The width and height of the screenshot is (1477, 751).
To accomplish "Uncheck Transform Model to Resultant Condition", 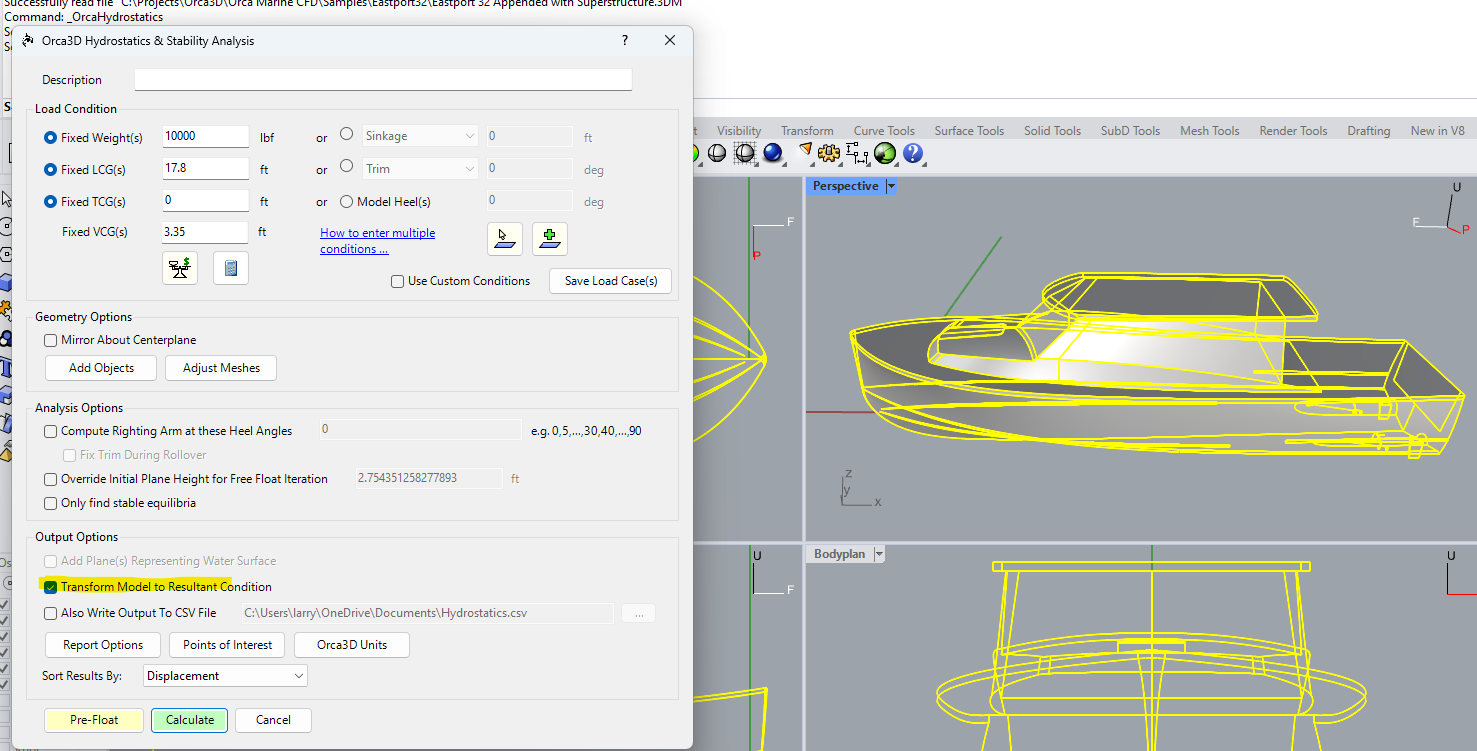I will (51, 588).
